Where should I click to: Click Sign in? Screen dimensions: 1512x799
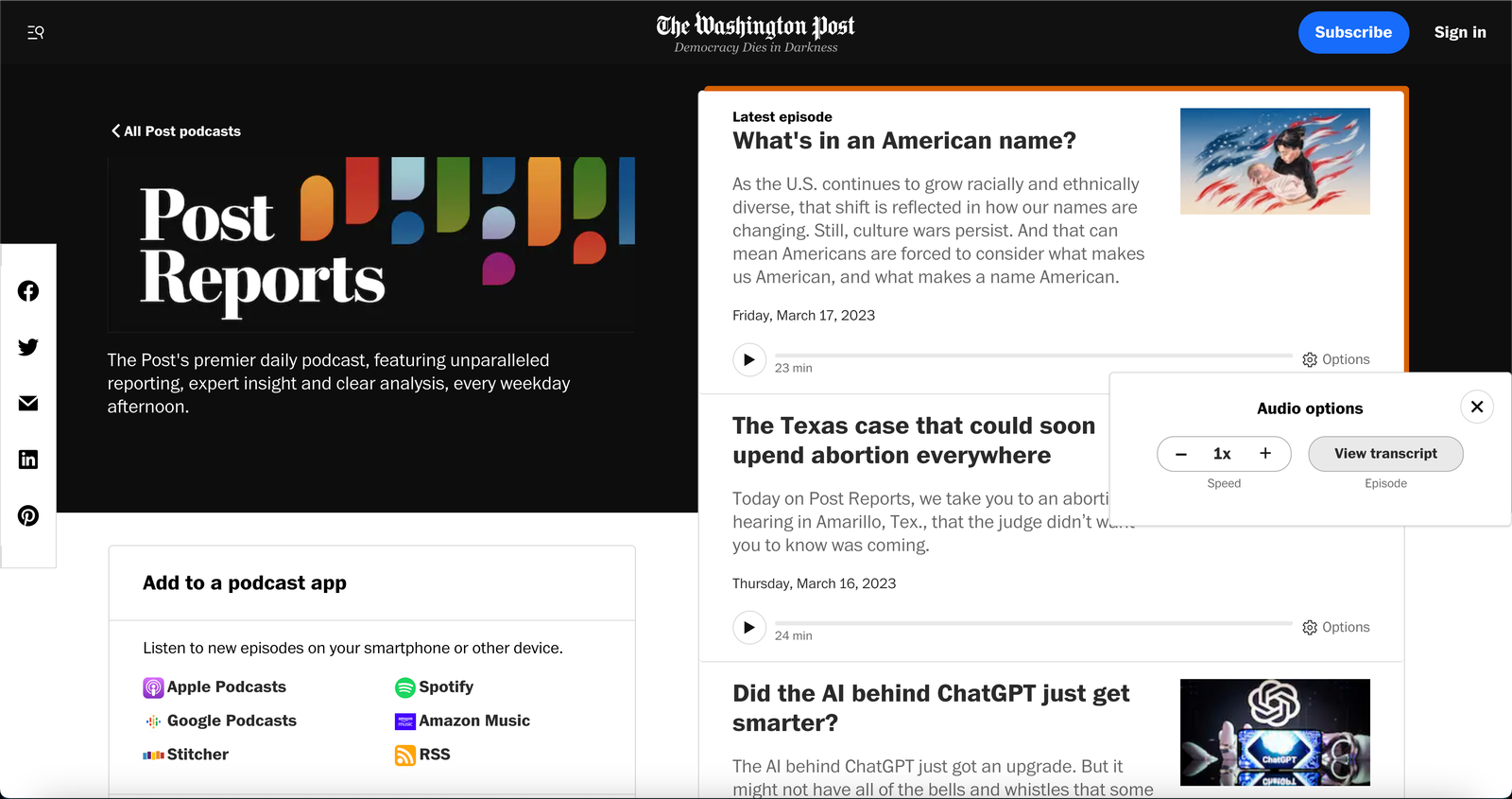tap(1460, 32)
